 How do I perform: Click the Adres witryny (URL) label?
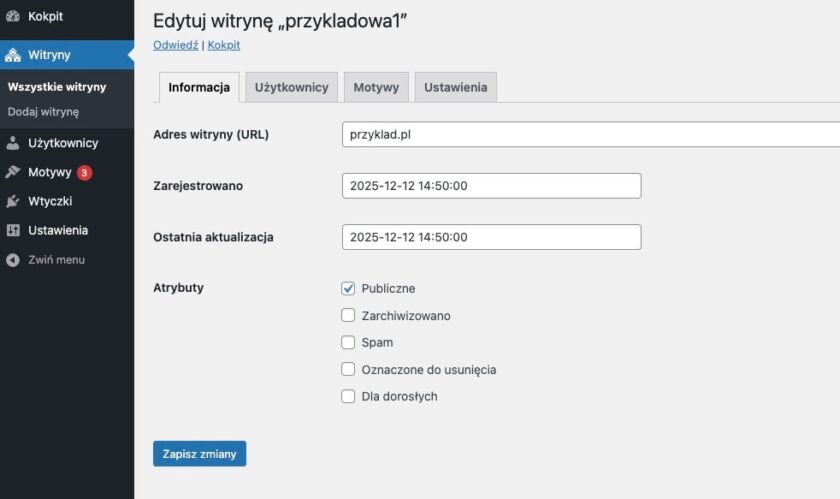coord(211,135)
